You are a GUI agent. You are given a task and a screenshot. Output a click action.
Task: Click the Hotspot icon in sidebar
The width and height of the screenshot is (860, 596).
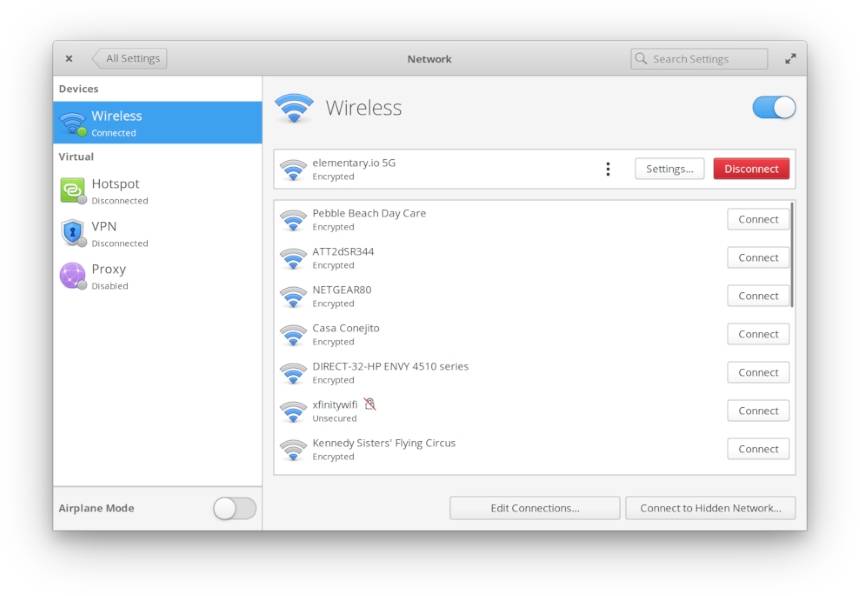pyautogui.click(x=72, y=190)
